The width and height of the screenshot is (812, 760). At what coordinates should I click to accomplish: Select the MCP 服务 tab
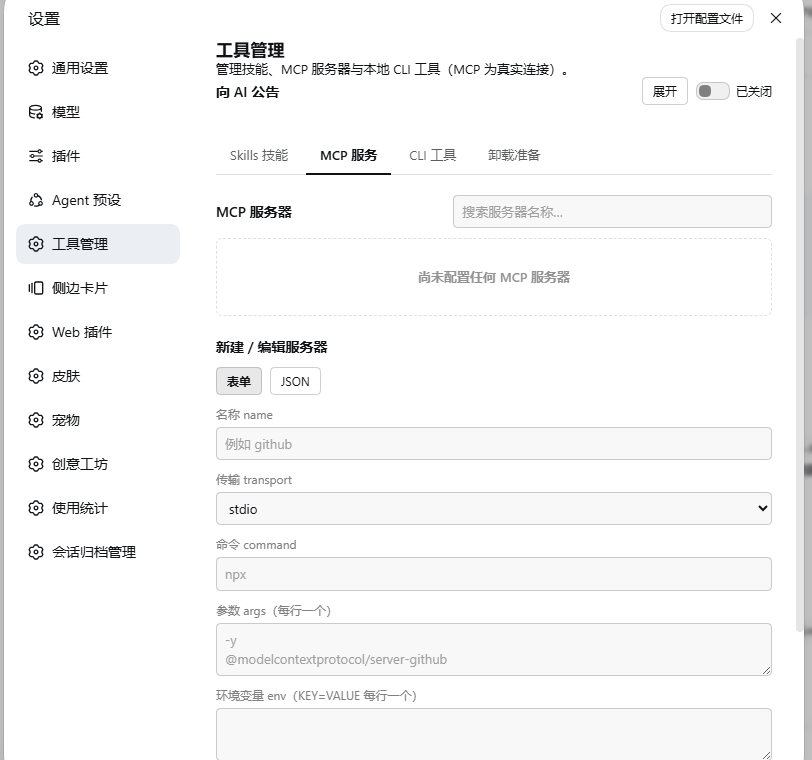point(349,155)
